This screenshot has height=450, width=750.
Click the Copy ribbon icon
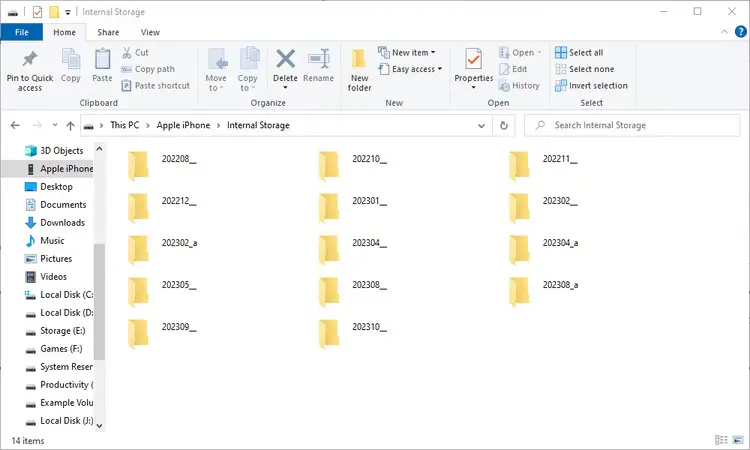tap(71, 59)
